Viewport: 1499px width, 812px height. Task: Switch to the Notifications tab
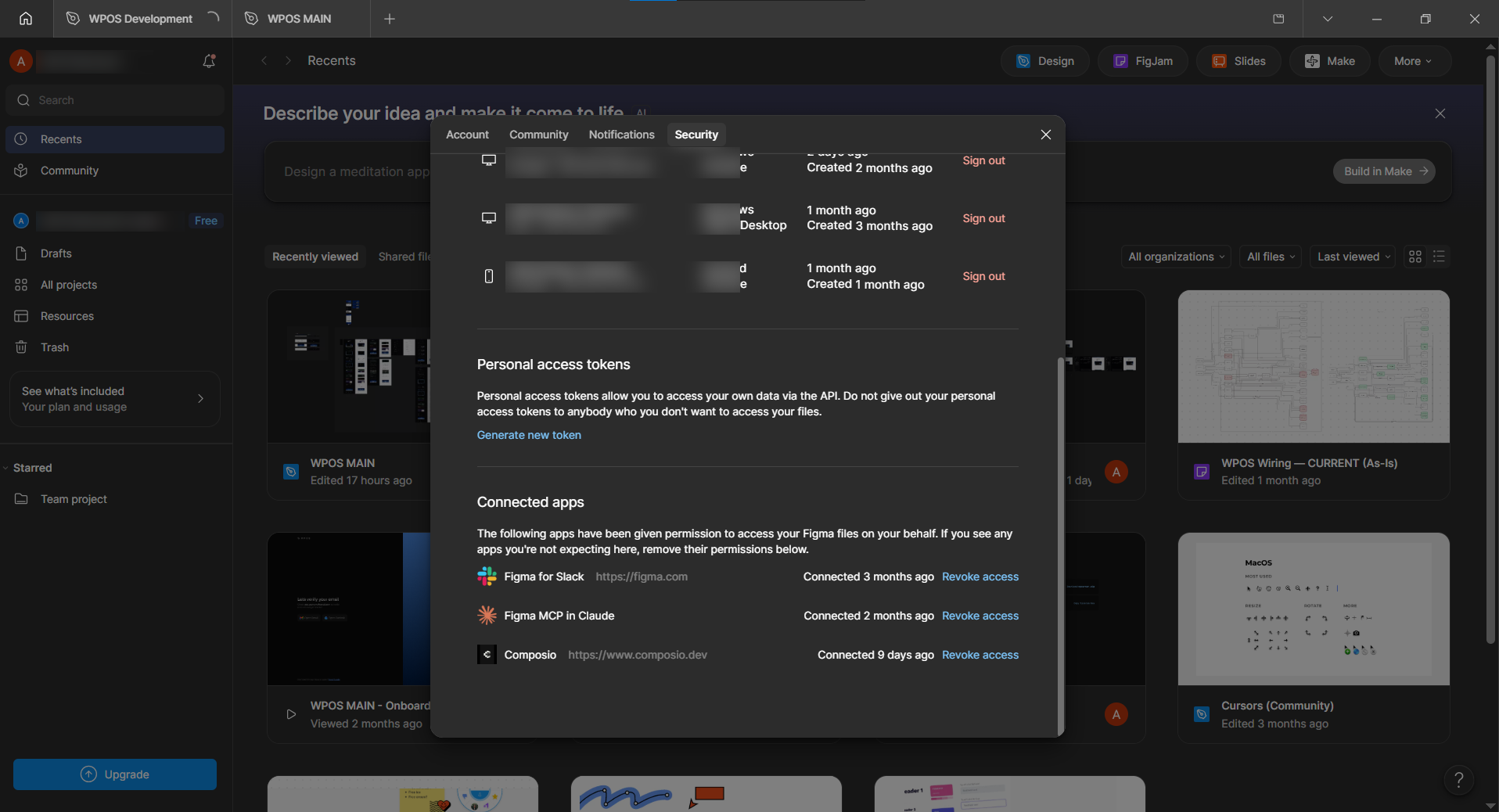coord(622,135)
